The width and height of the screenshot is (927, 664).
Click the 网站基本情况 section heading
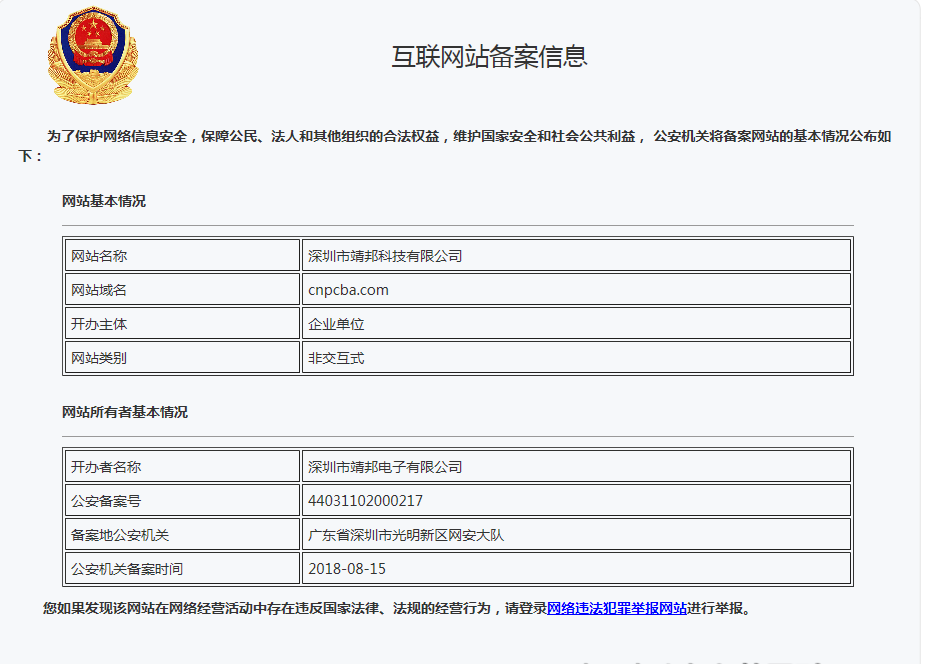(x=104, y=201)
